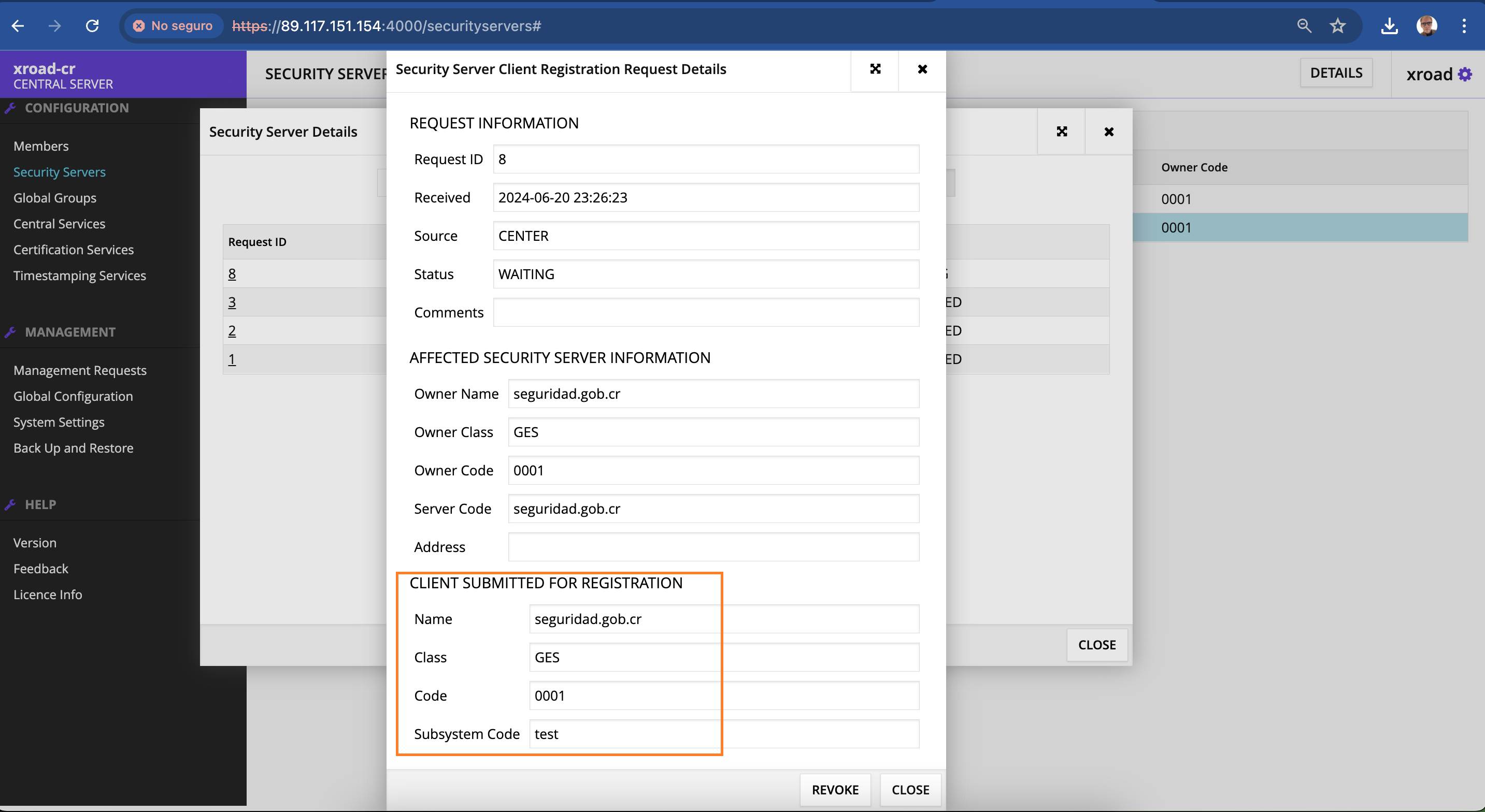
Task: Click the Owner Name field
Action: click(713, 394)
